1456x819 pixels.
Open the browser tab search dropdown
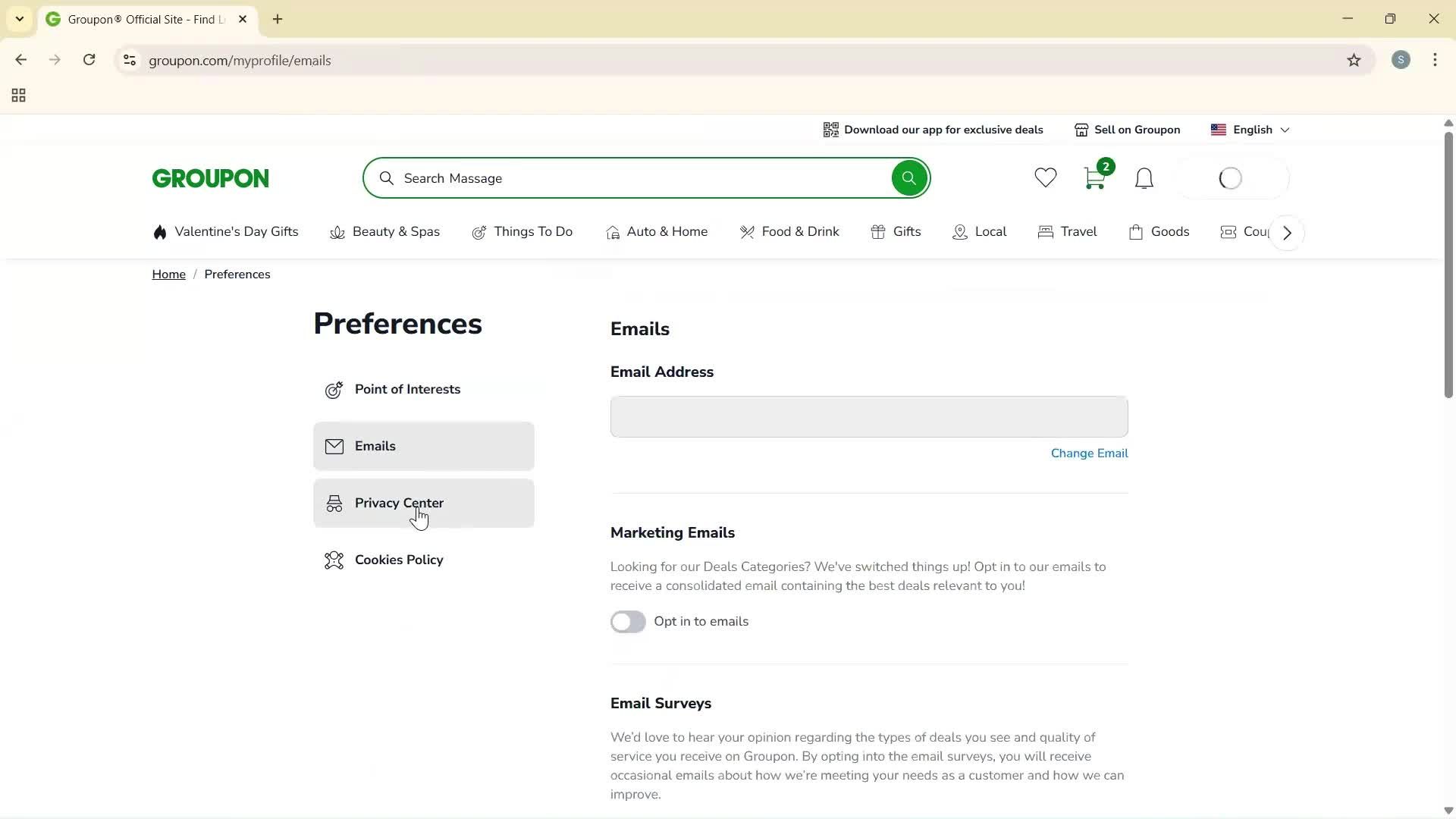click(x=19, y=19)
